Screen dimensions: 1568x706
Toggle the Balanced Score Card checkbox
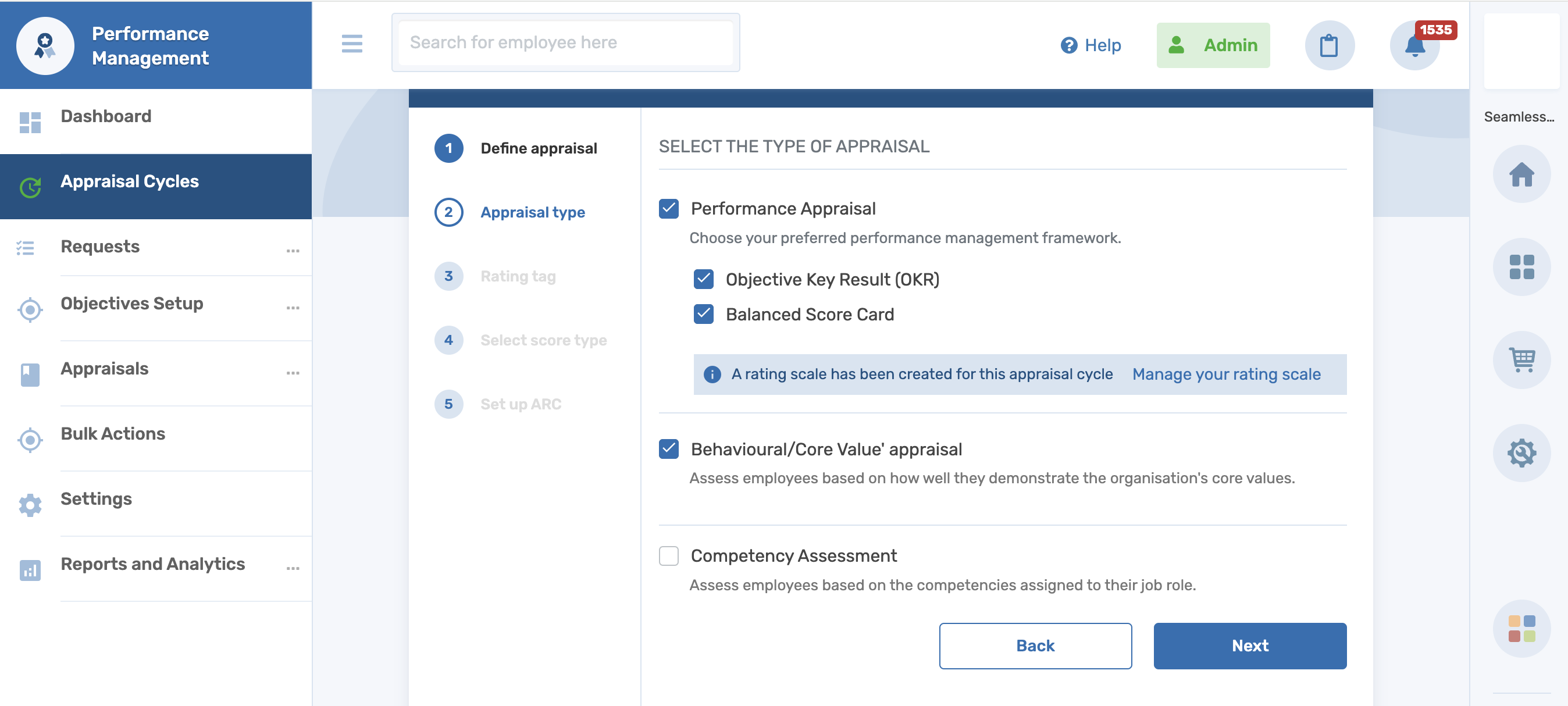coord(703,314)
